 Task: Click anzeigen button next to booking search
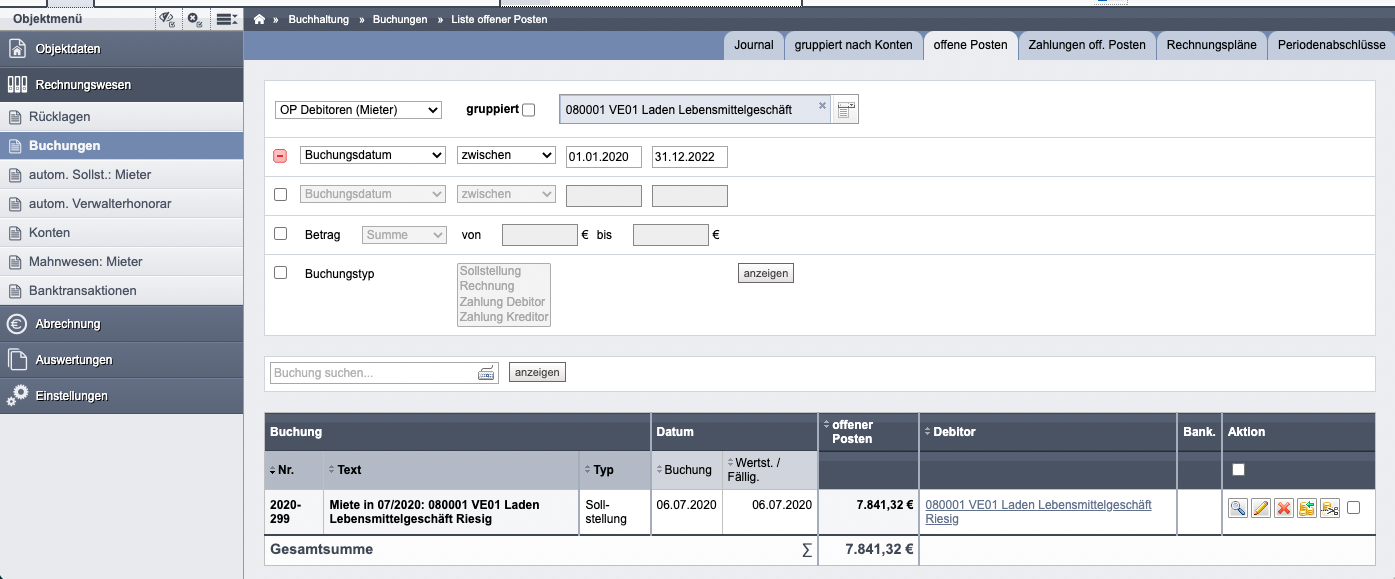(537, 372)
